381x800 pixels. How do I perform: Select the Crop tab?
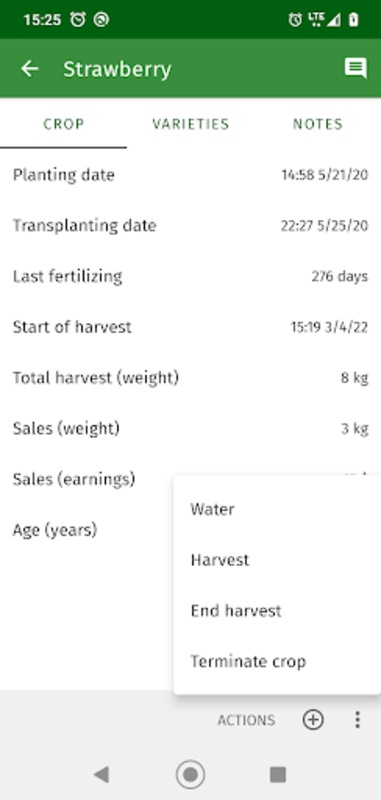click(63, 124)
